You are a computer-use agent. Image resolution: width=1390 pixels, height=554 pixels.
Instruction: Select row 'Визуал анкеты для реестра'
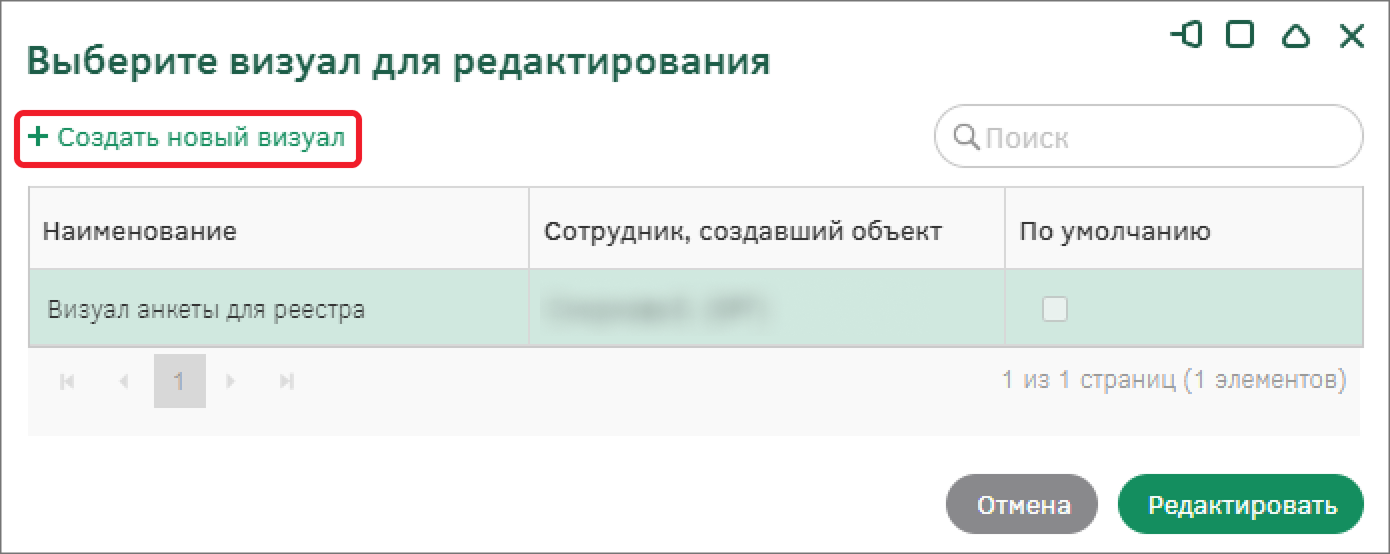206,310
